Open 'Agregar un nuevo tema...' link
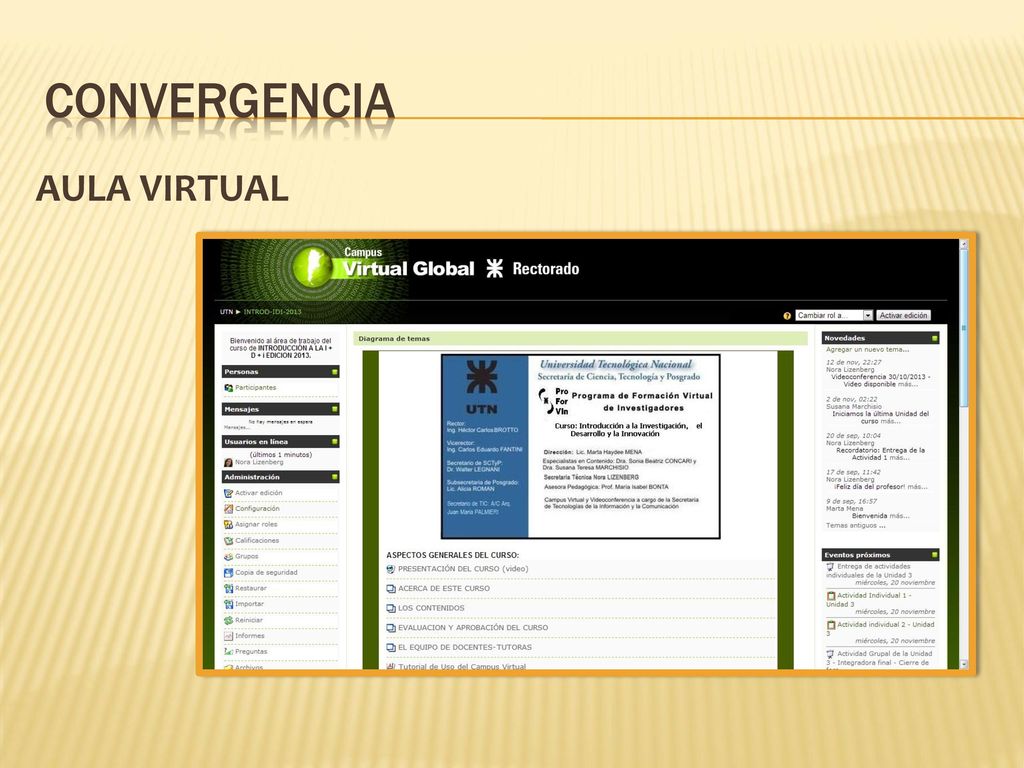1024x768 pixels. pos(867,349)
